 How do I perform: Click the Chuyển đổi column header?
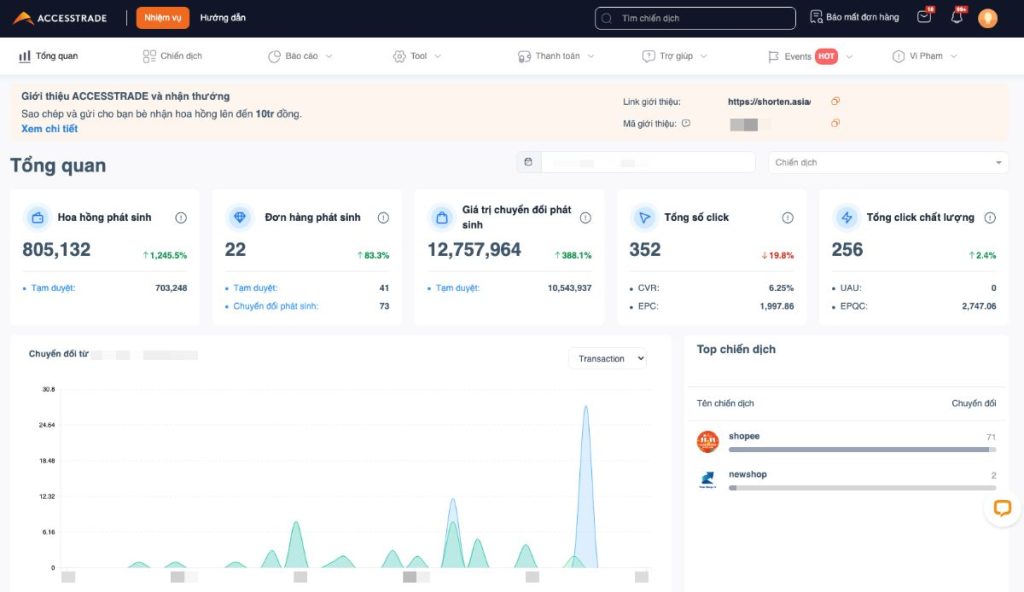[973, 403]
